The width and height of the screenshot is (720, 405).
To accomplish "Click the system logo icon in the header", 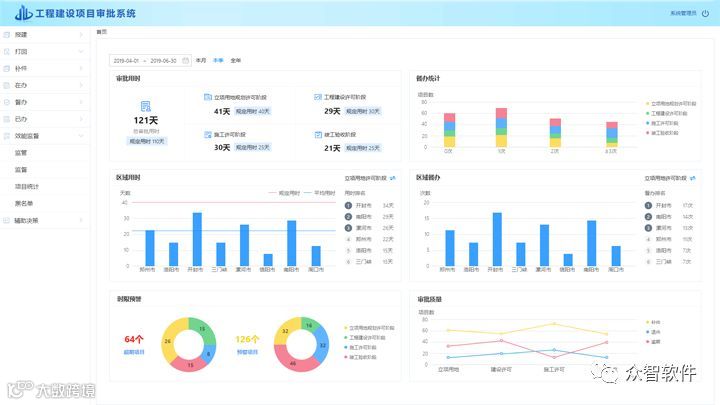I will point(23,13).
